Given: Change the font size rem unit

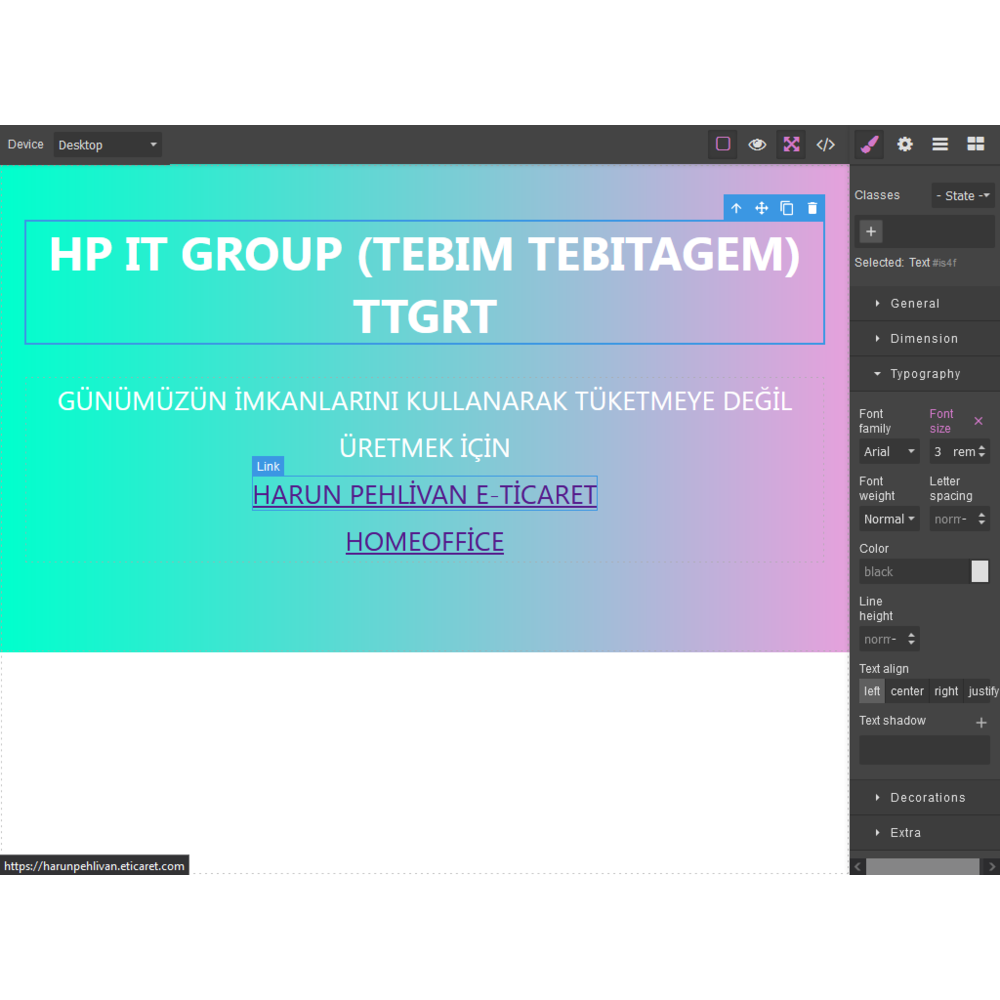Looking at the screenshot, I should (x=964, y=452).
